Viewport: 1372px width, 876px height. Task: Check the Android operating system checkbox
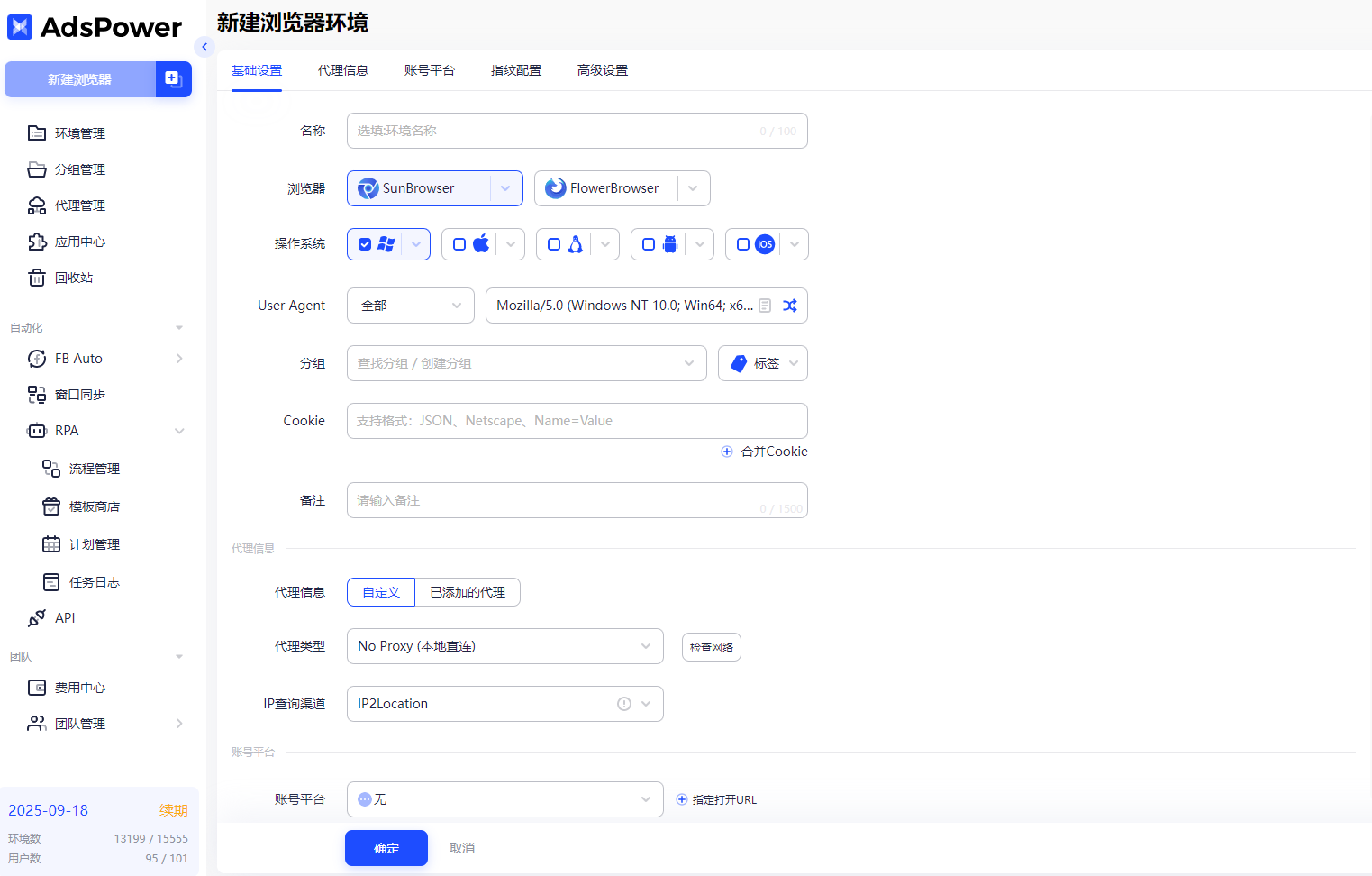(649, 244)
